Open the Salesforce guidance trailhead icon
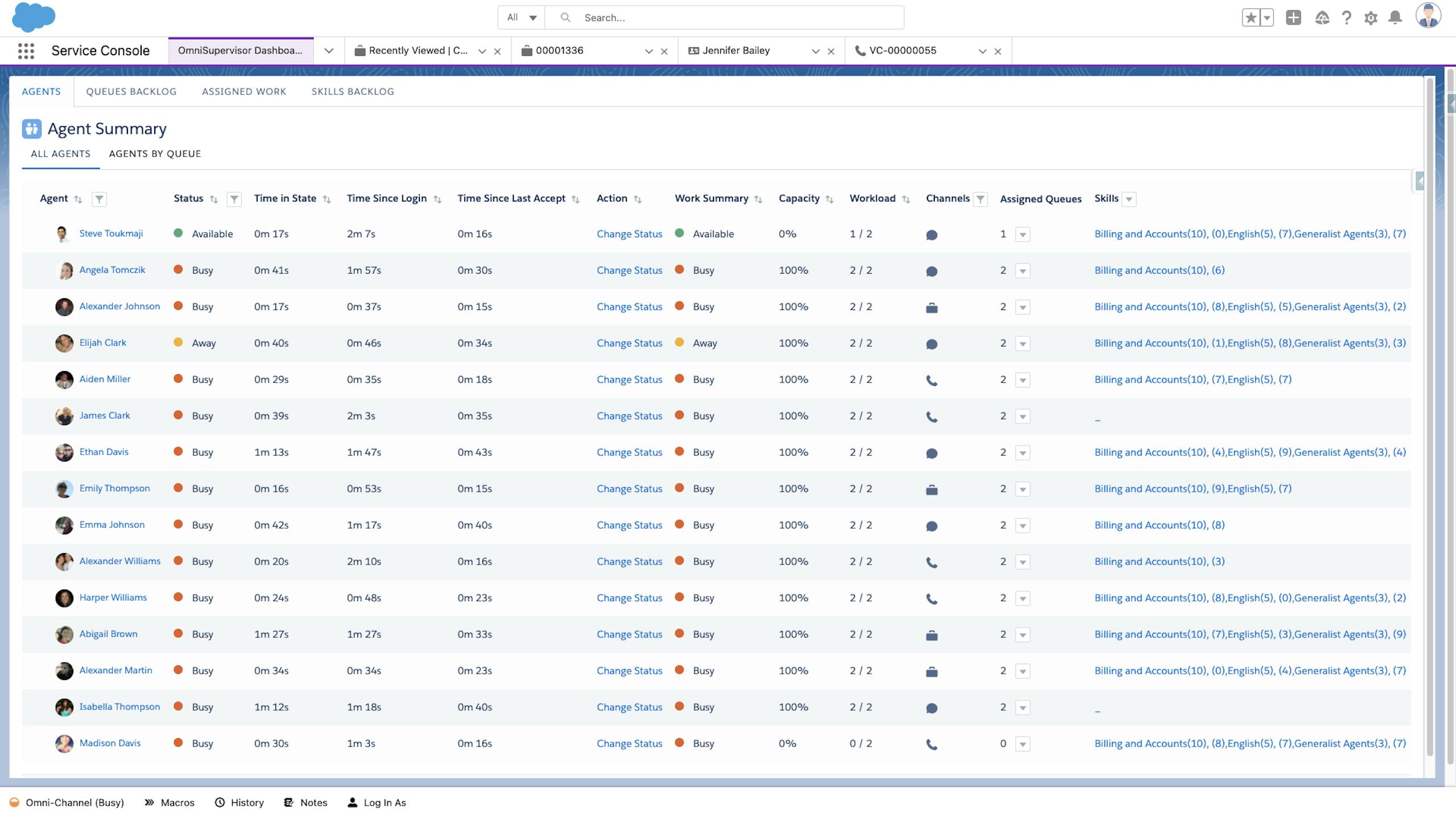The image size is (1456, 816). (x=1322, y=18)
